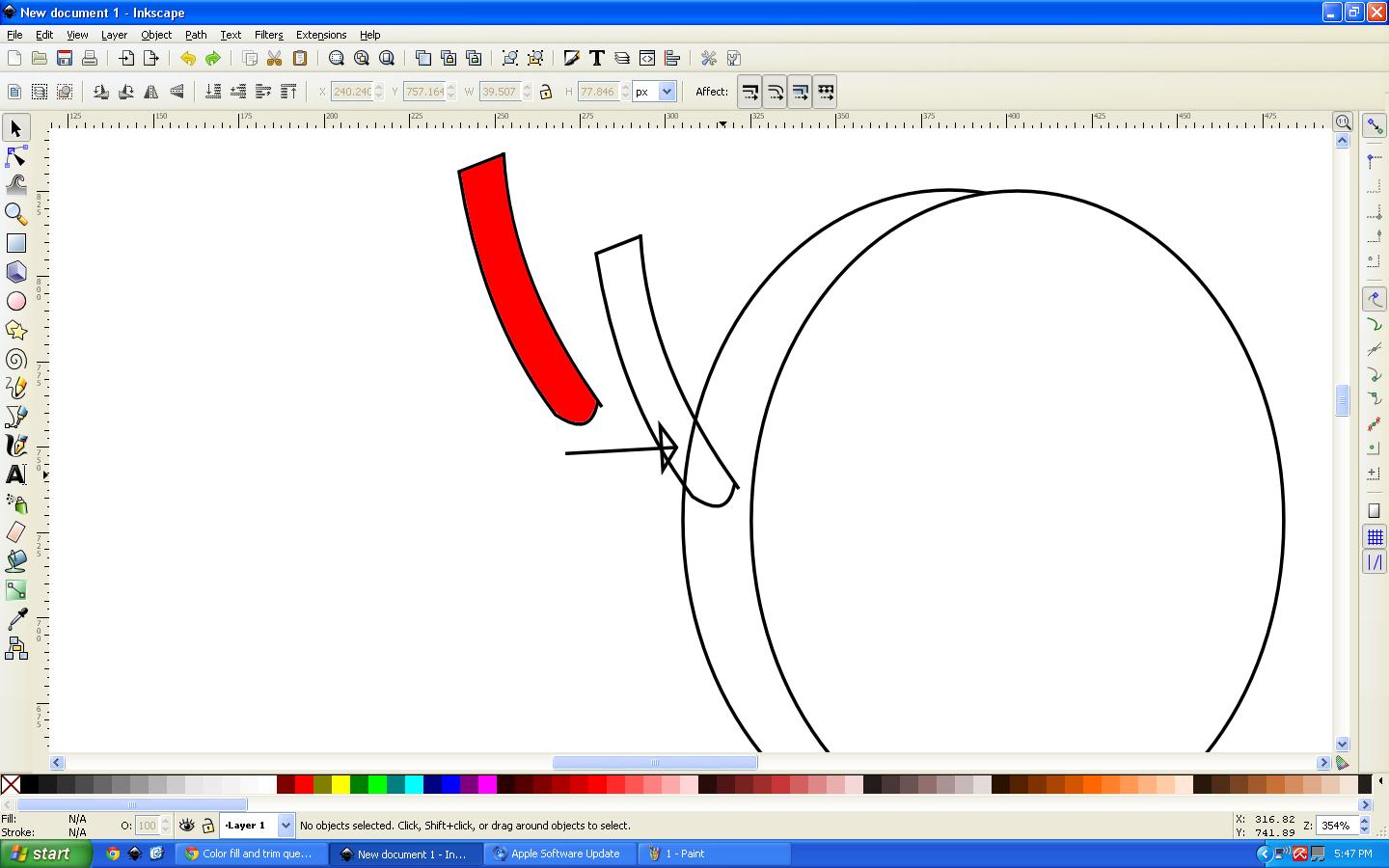Screen dimensions: 1389x868
Task: Toggle width and height ratio lock
Action: point(546,92)
